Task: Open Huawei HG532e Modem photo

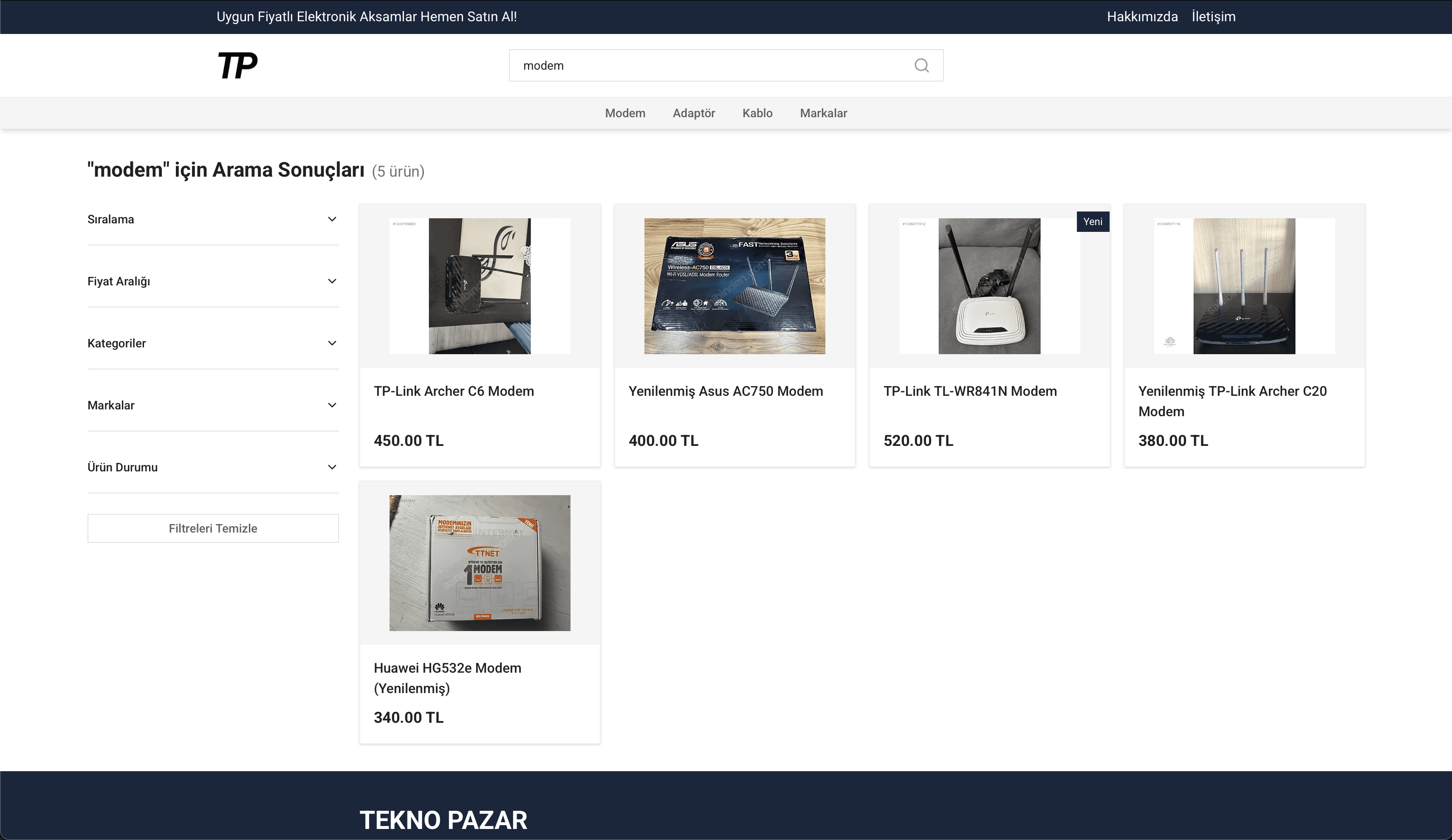Action: click(480, 563)
